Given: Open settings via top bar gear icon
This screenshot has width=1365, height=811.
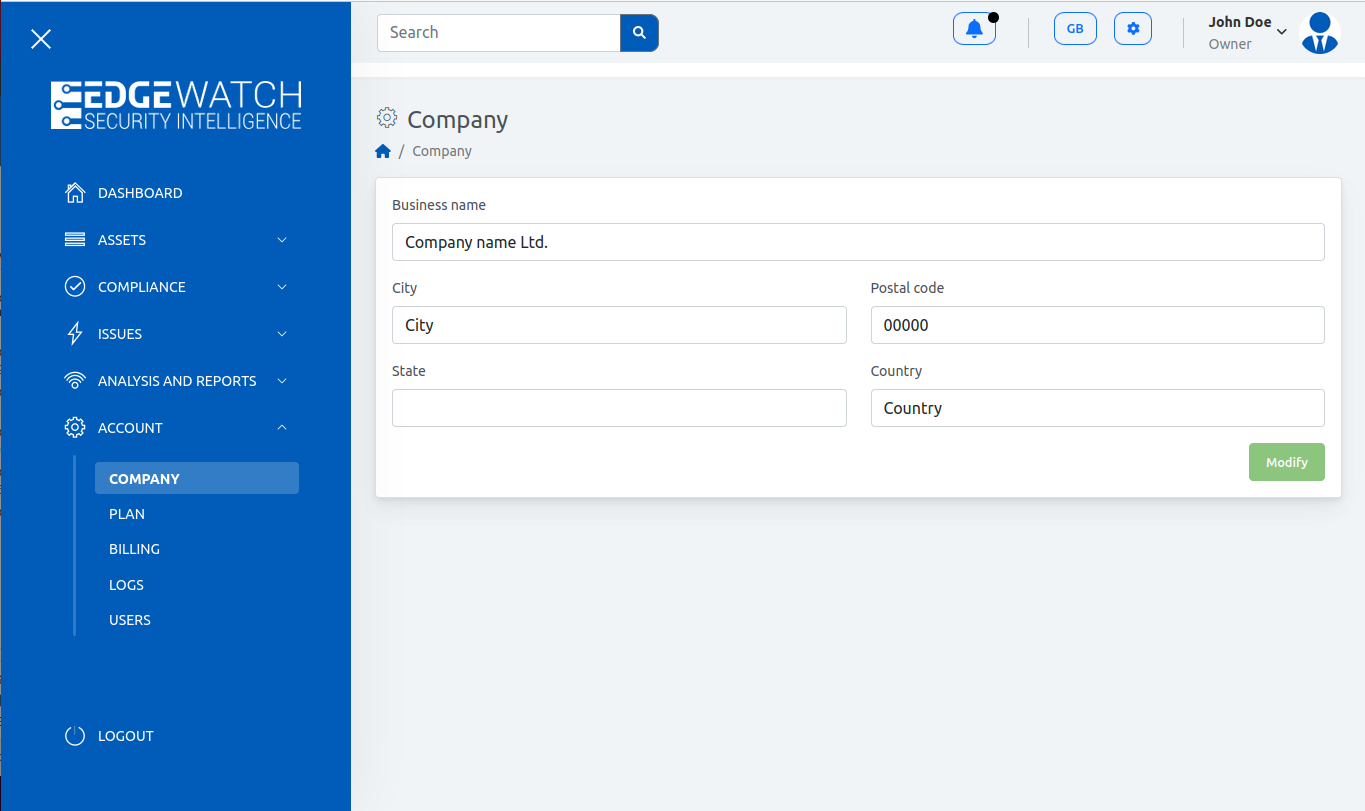Looking at the screenshot, I should coord(1133,29).
